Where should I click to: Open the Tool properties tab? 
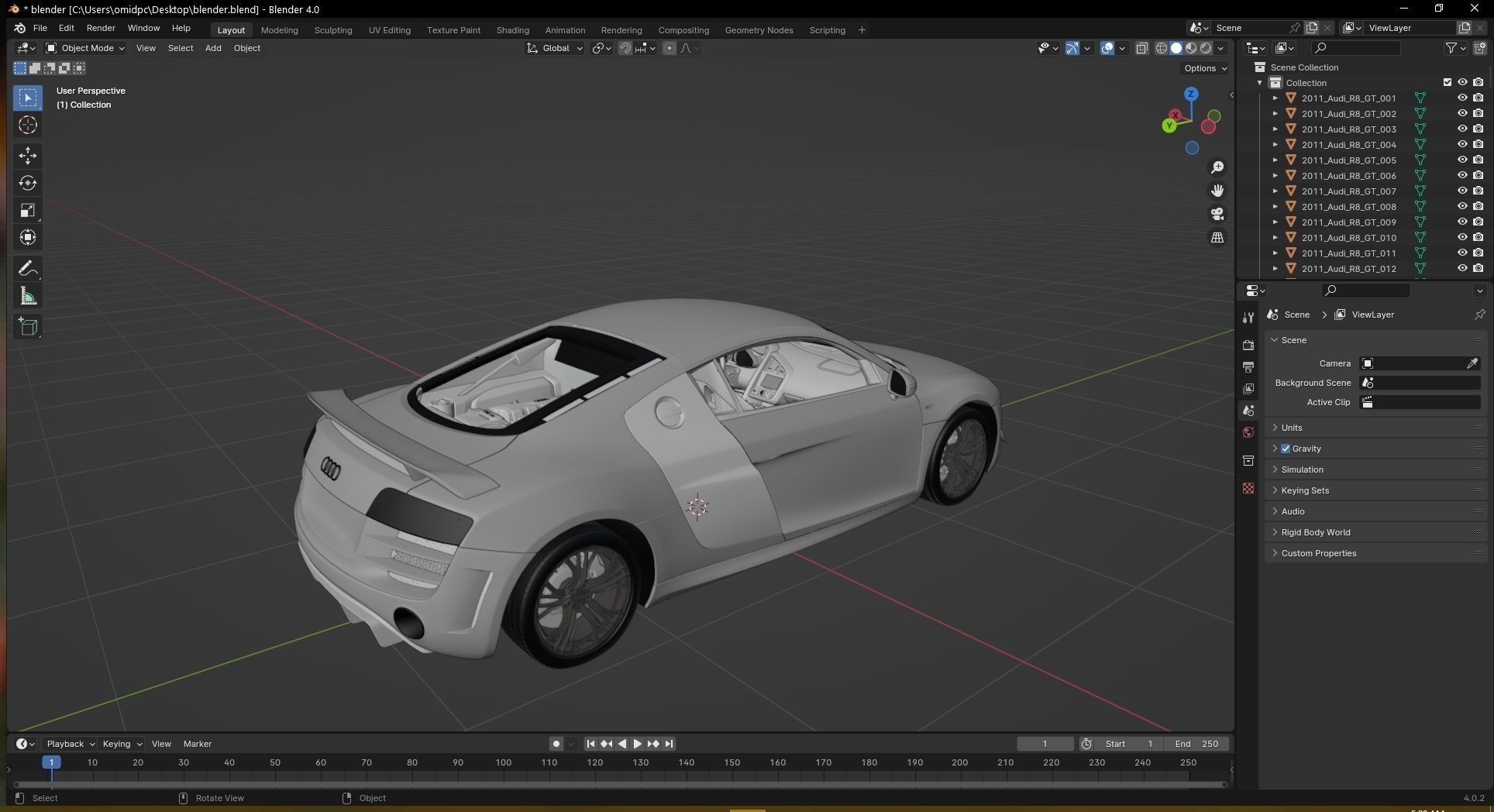pyautogui.click(x=1248, y=318)
